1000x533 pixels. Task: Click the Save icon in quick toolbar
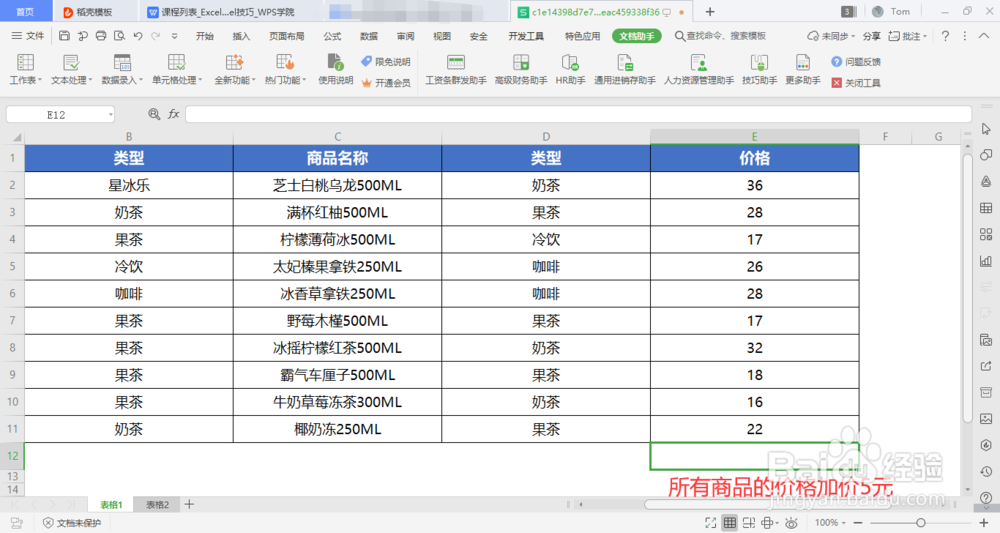[x=64, y=36]
